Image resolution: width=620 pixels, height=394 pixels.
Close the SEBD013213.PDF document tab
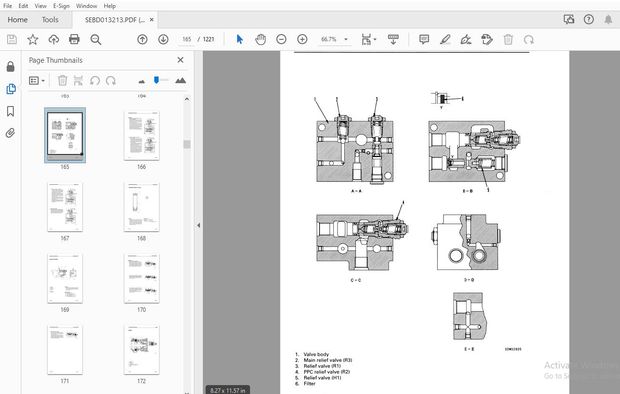coord(151,20)
